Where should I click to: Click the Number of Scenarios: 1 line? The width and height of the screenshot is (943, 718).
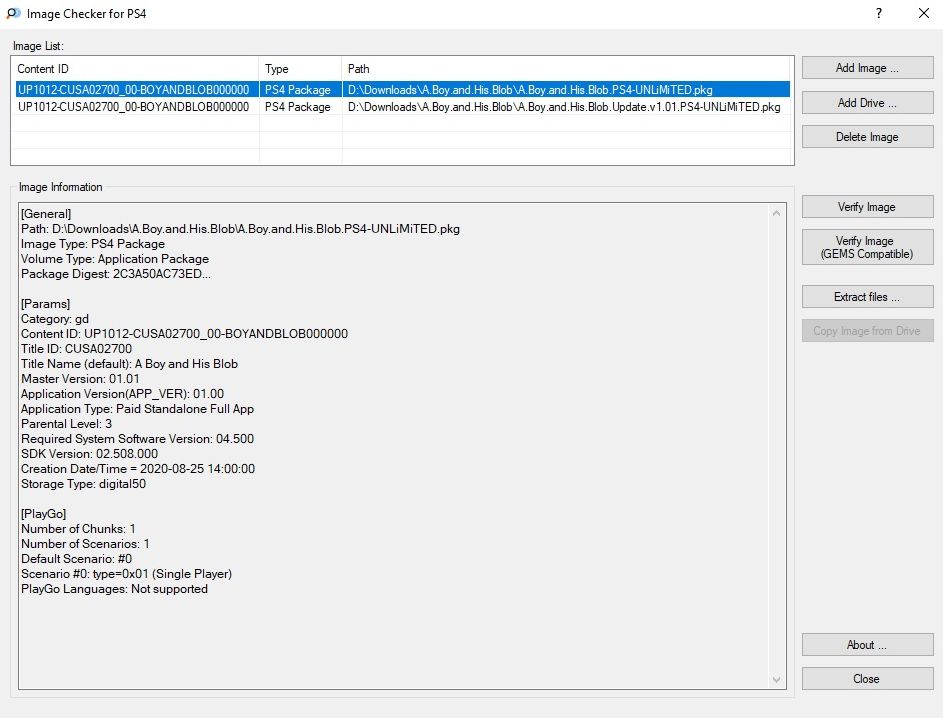[85, 544]
